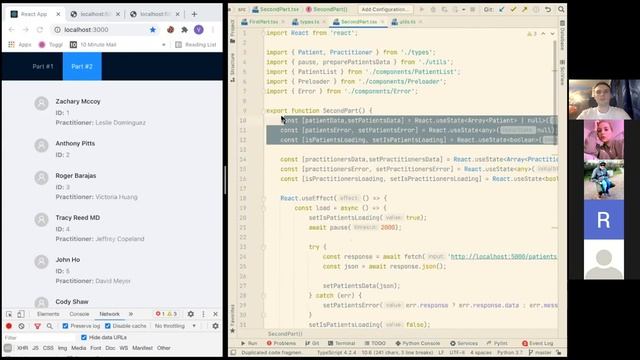The height and width of the screenshot is (360, 640).
Task: Open a new Chrome tab with plus
Action: (194, 14)
